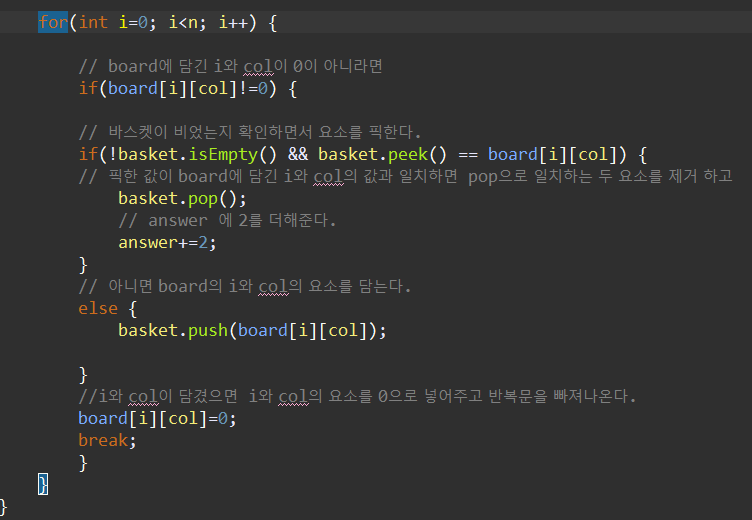Click the 'push' method in basket.push
Image resolution: width=752 pixels, height=520 pixels.
(208, 331)
